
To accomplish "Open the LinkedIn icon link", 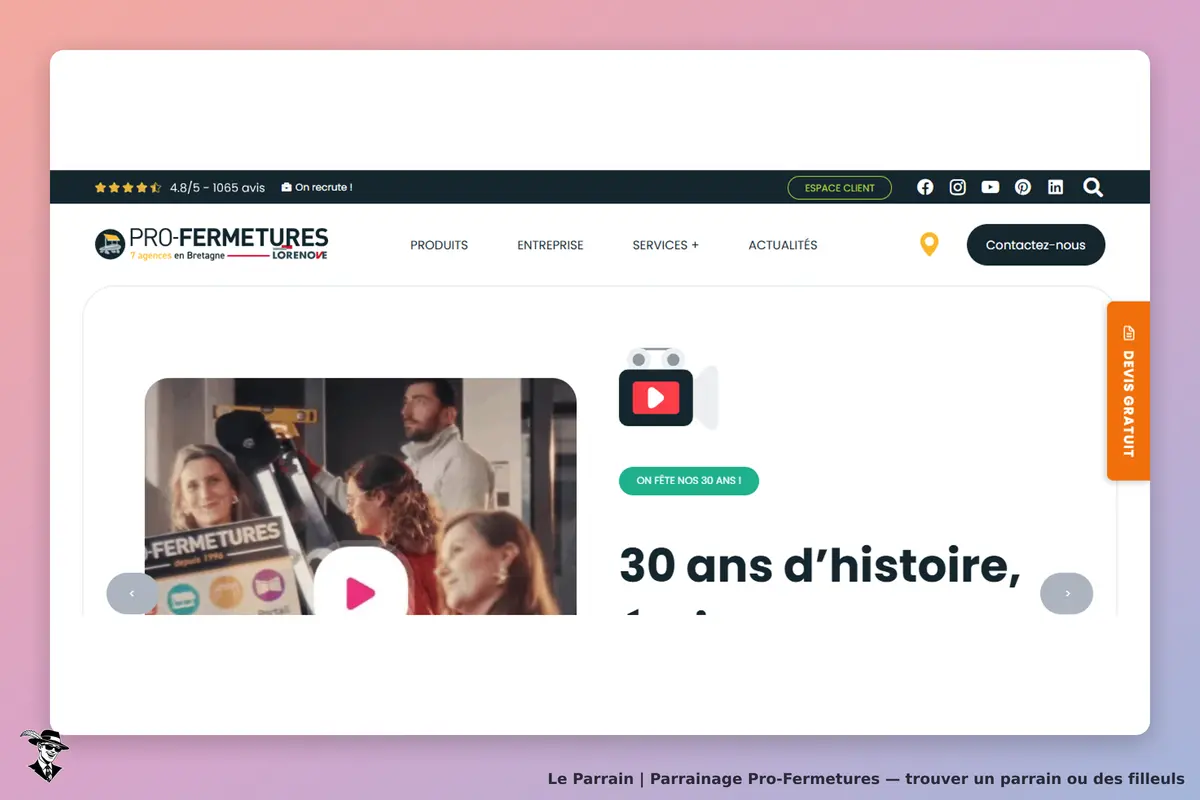I will tap(1055, 187).
